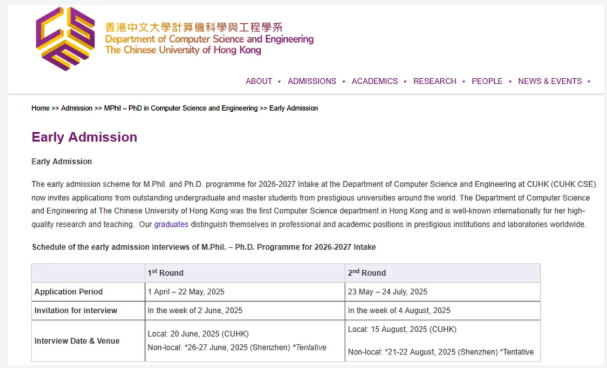Screen dimensions: 607x368
Task: Click 'Non-local: *26-27 June, 2025 (Shenzhen)' text
Action: pyautogui.click(x=219, y=347)
